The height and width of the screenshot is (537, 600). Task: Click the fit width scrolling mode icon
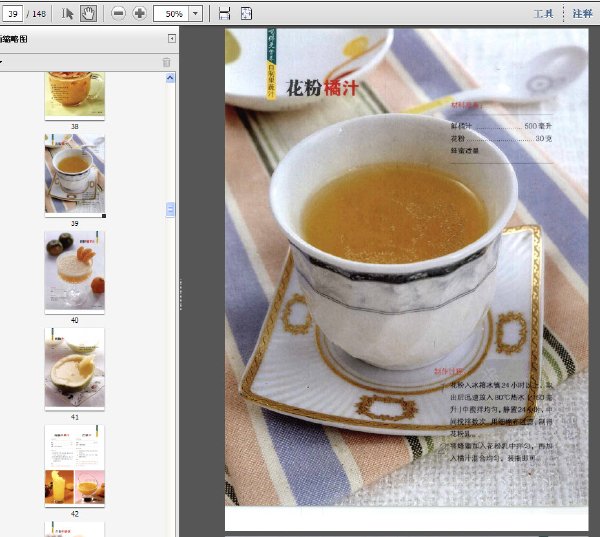[225, 14]
